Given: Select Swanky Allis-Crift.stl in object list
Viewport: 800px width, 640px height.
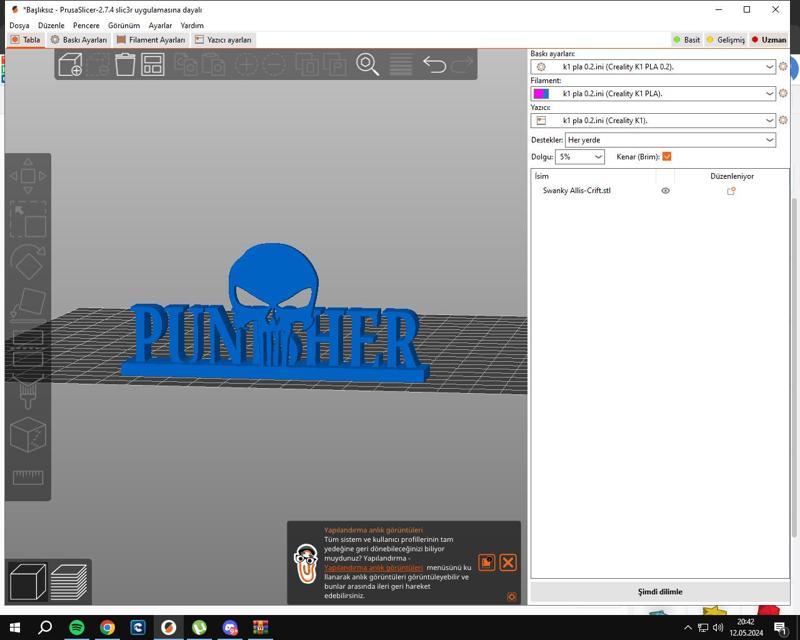Looking at the screenshot, I should coord(577,190).
